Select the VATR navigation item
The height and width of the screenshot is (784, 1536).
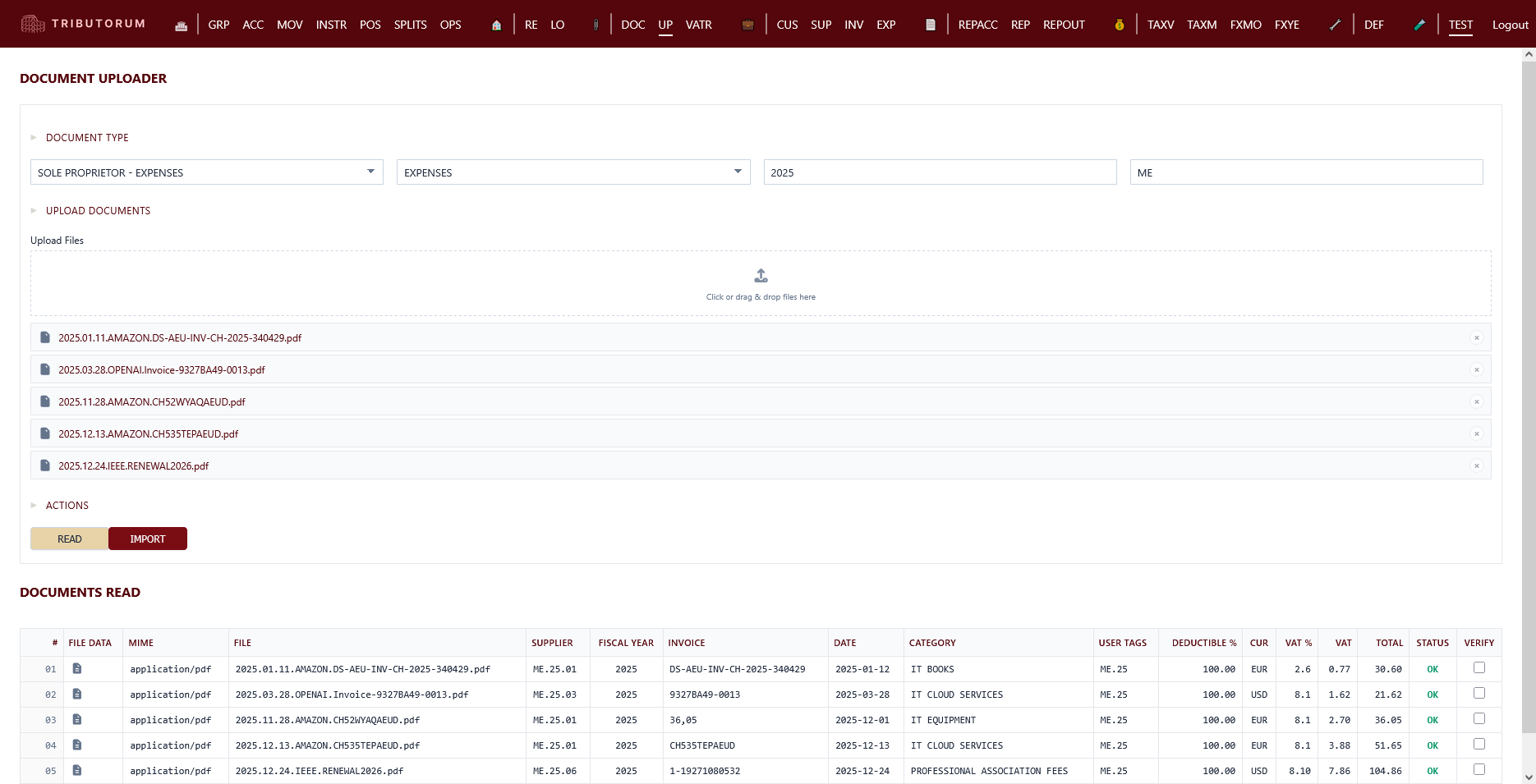click(699, 25)
